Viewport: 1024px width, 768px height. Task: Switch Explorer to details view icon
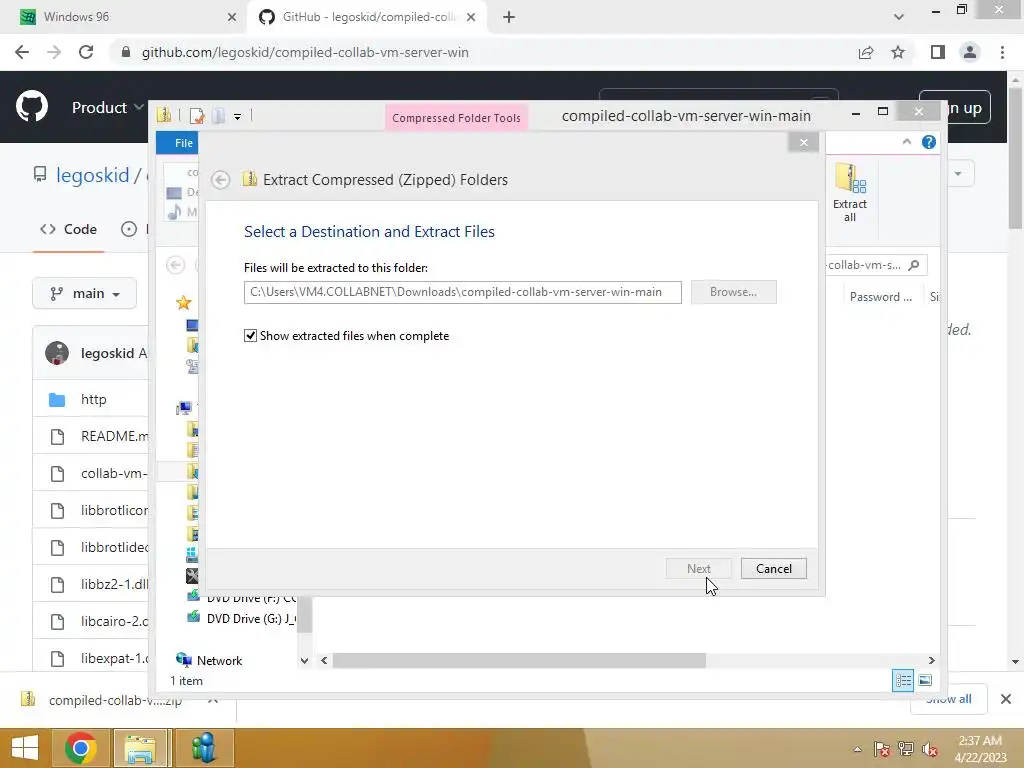(903, 681)
